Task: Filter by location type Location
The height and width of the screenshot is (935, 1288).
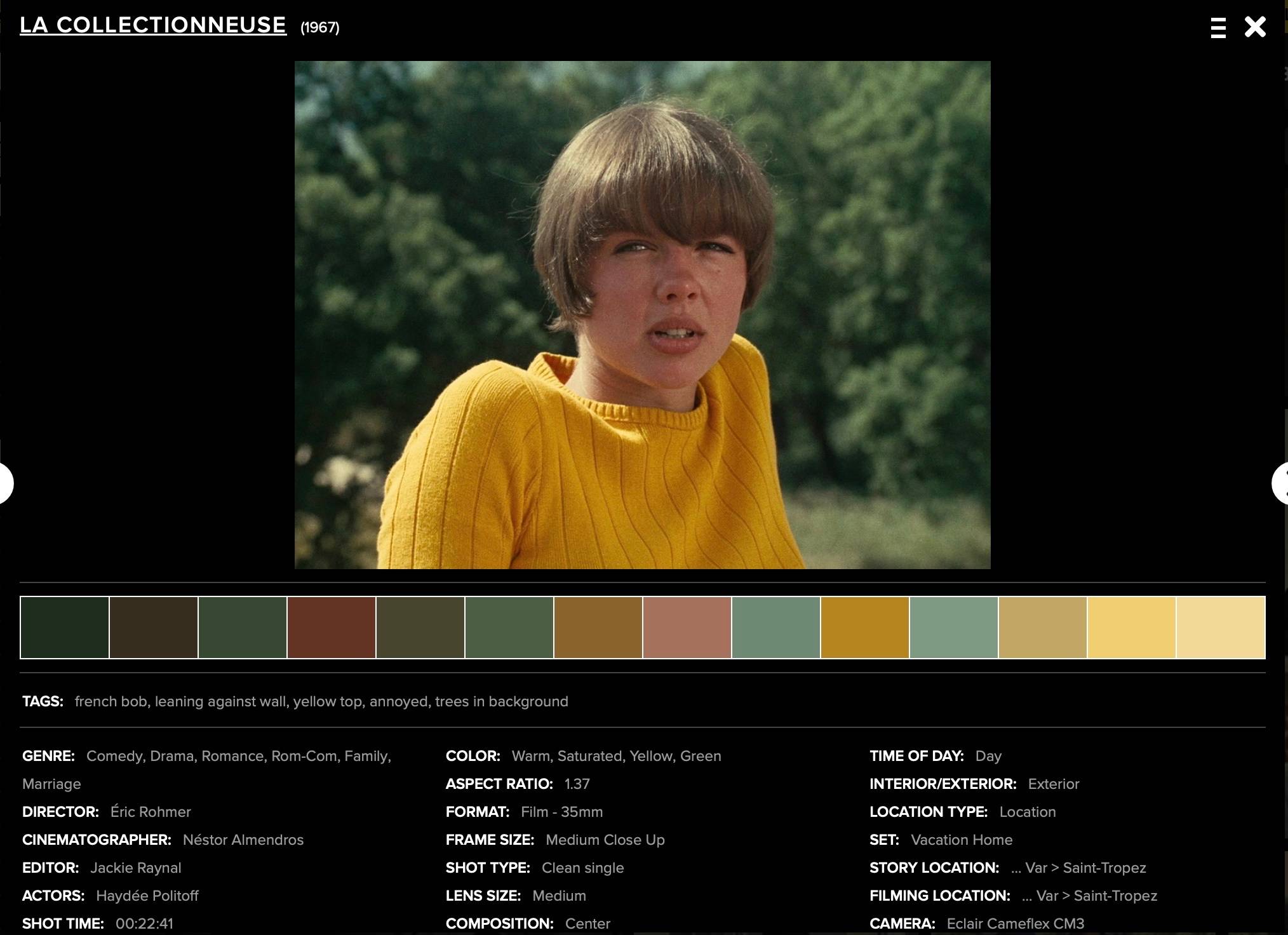Action: point(1028,812)
